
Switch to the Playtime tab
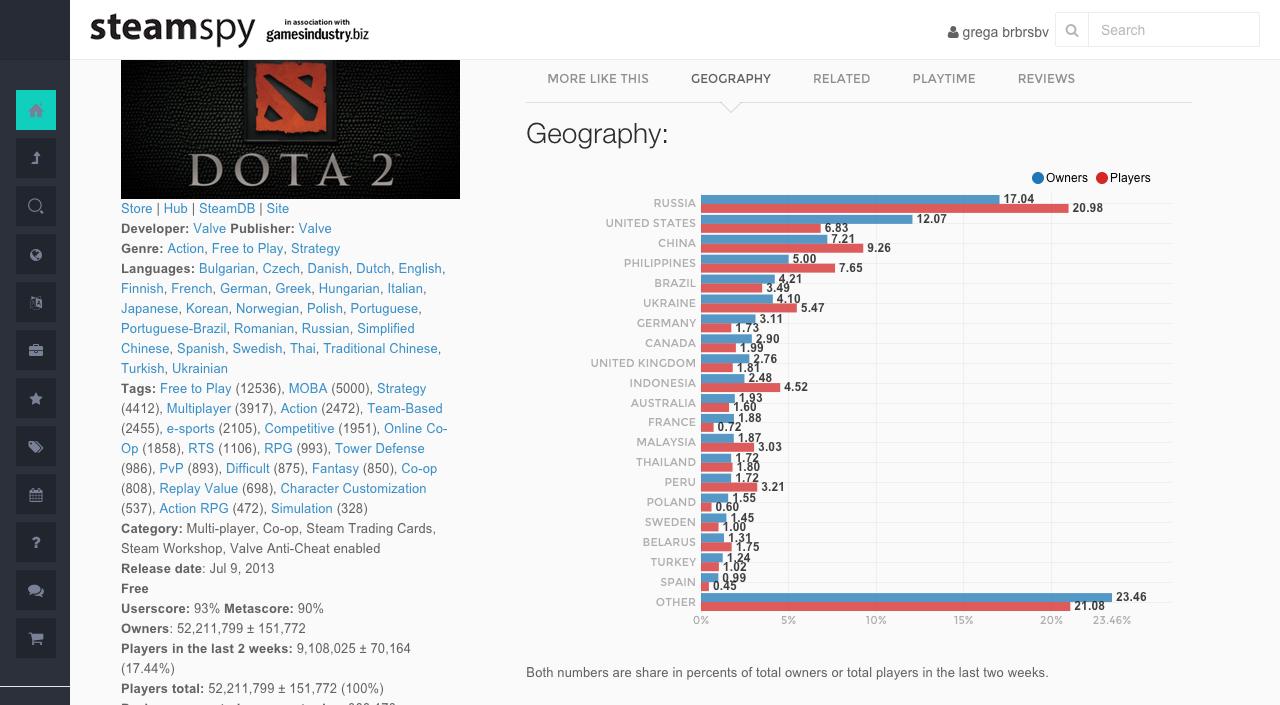point(943,78)
